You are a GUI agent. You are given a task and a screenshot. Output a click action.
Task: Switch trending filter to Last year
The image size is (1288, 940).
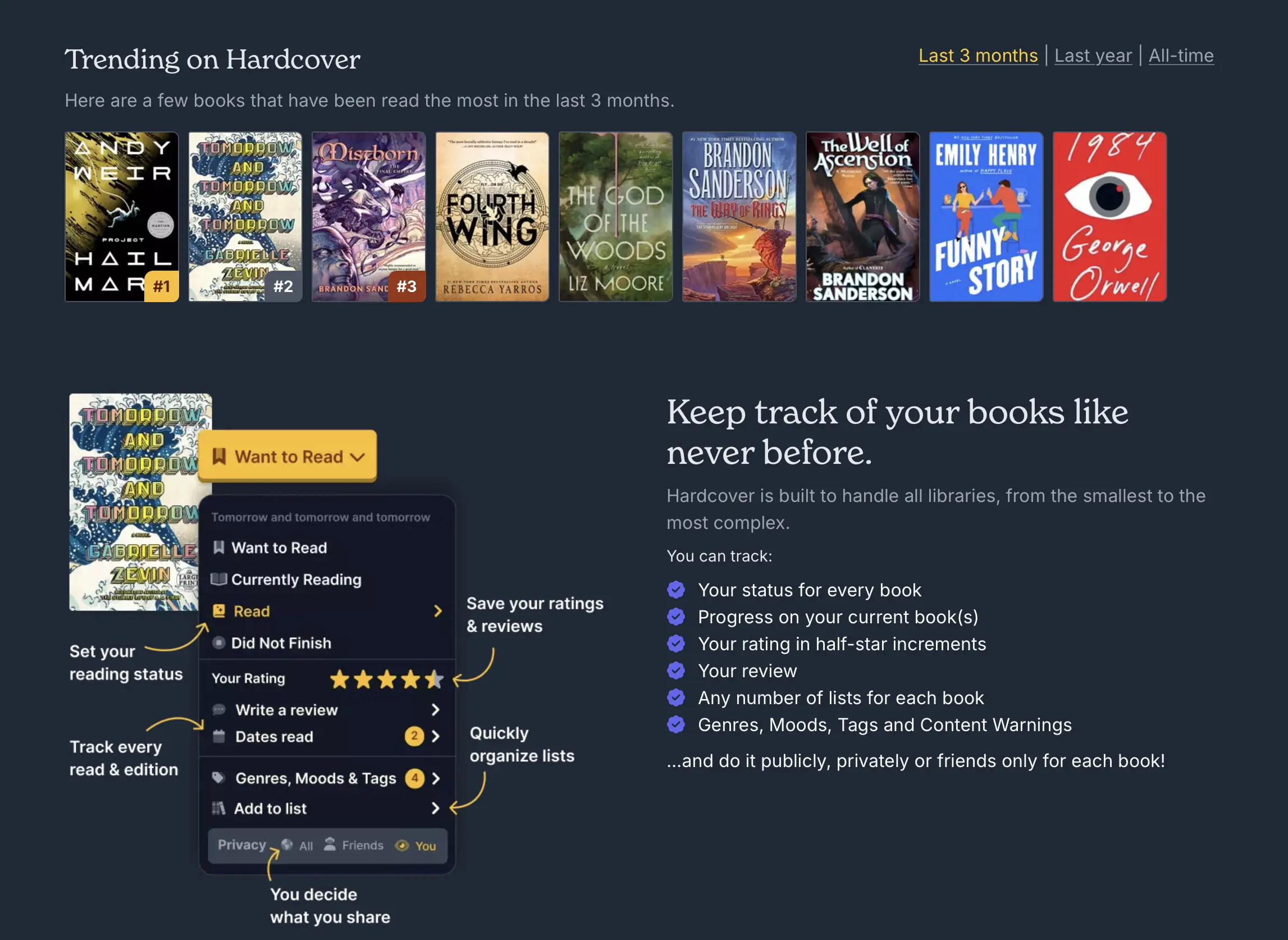click(1093, 56)
